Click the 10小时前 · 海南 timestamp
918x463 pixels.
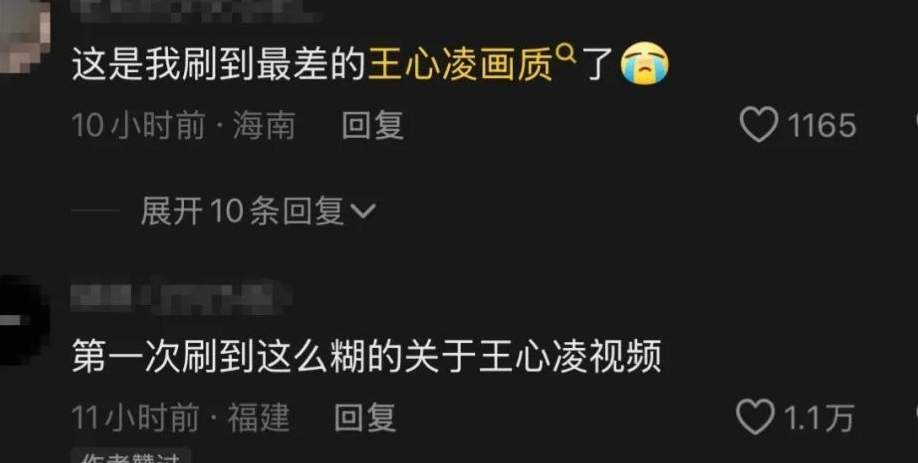click(x=183, y=125)
